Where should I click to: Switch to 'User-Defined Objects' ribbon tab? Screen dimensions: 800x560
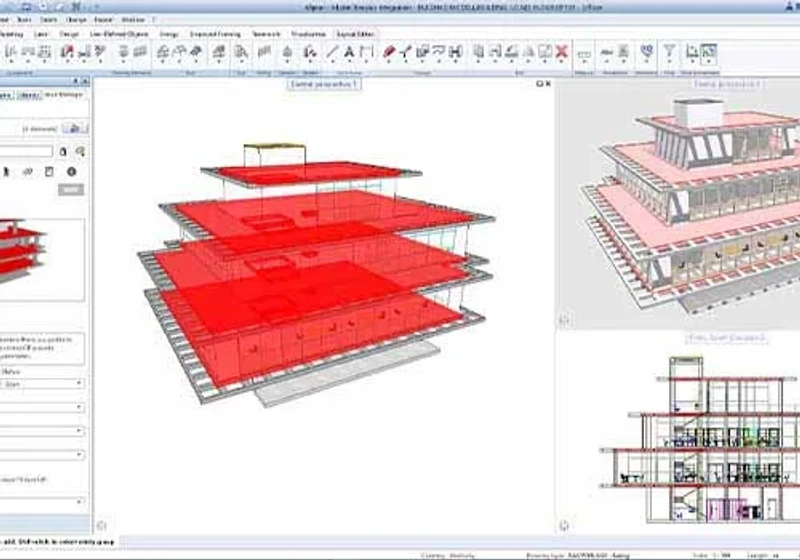[x=119, y=34]
